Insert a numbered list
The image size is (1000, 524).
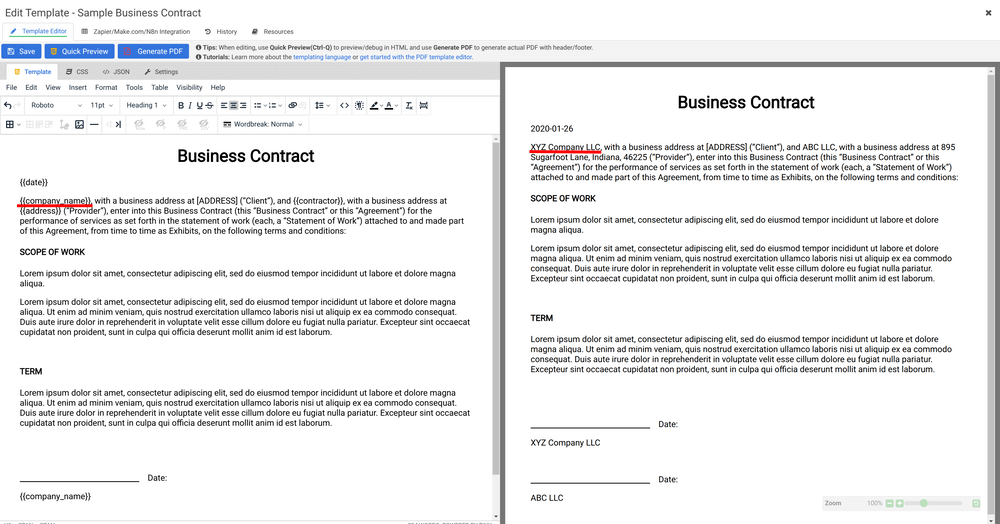(272, 105)
